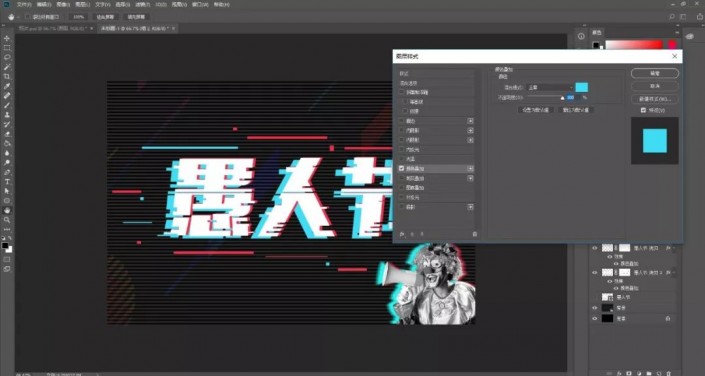Select the Crop tool
Viewport: 705px width, 376px height.
(7, 76)
